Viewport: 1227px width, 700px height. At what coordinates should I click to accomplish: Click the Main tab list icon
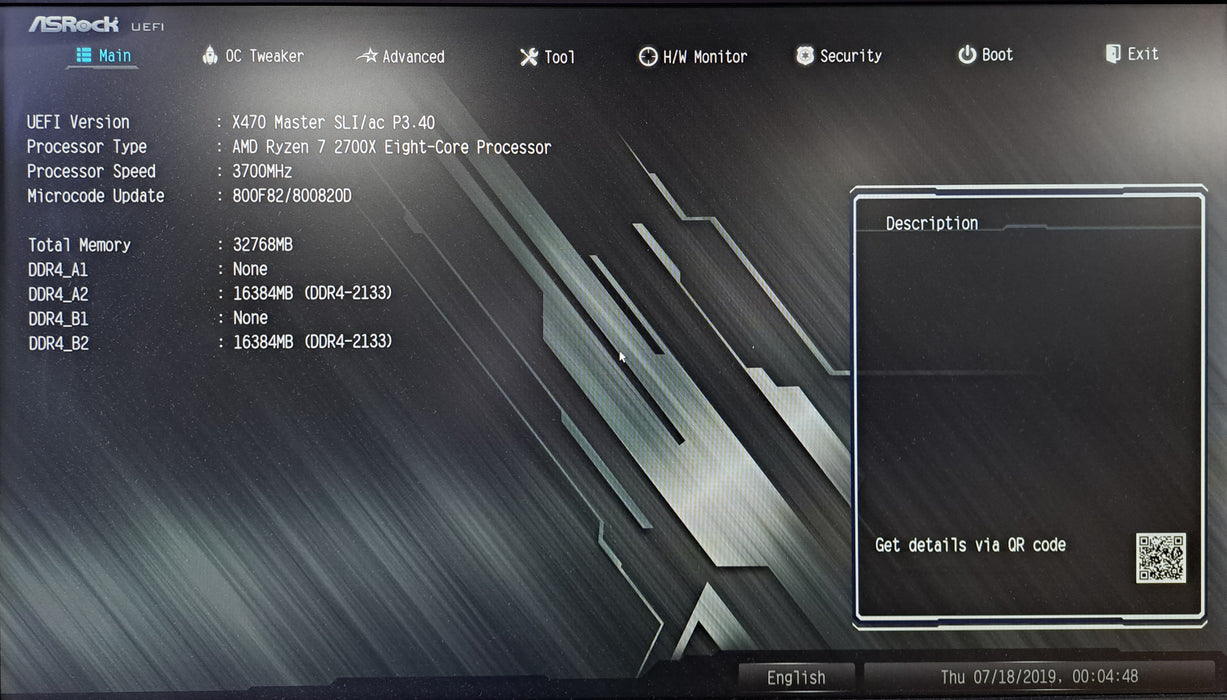pos(84,55)
